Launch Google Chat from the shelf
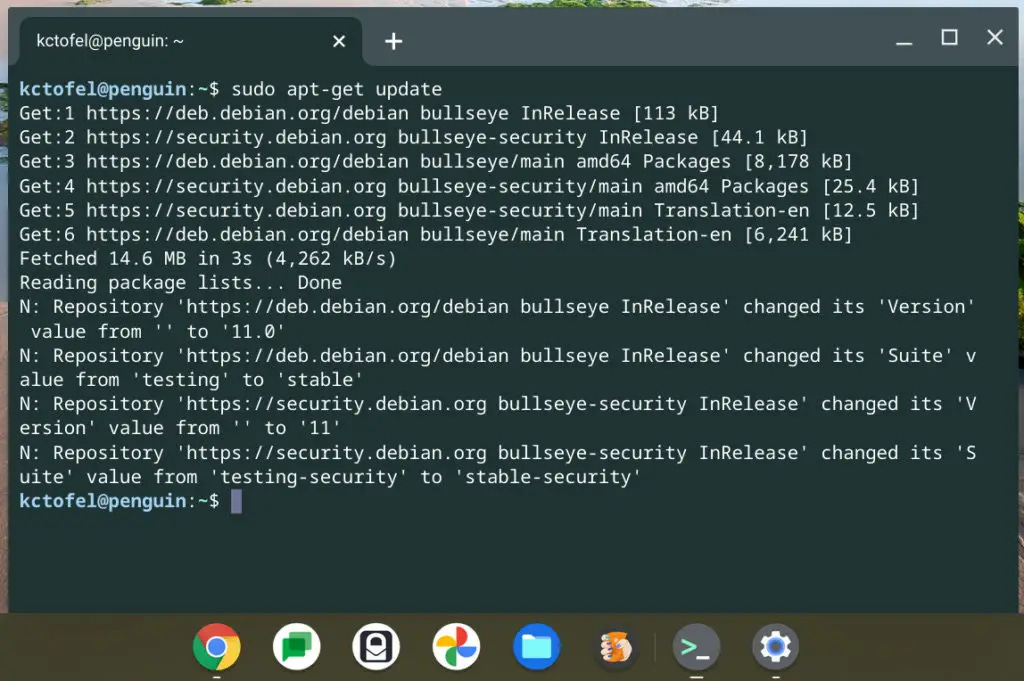The width and height of the screenshot is (1024, 681). pyautogui.click(x=296, y=647)
